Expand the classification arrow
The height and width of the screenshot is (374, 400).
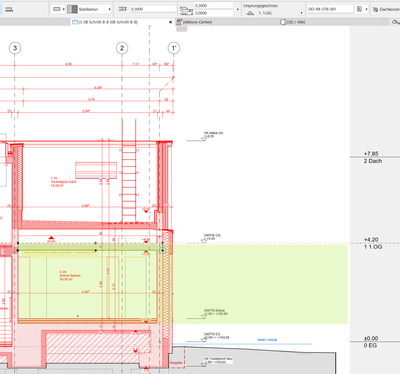366,9
